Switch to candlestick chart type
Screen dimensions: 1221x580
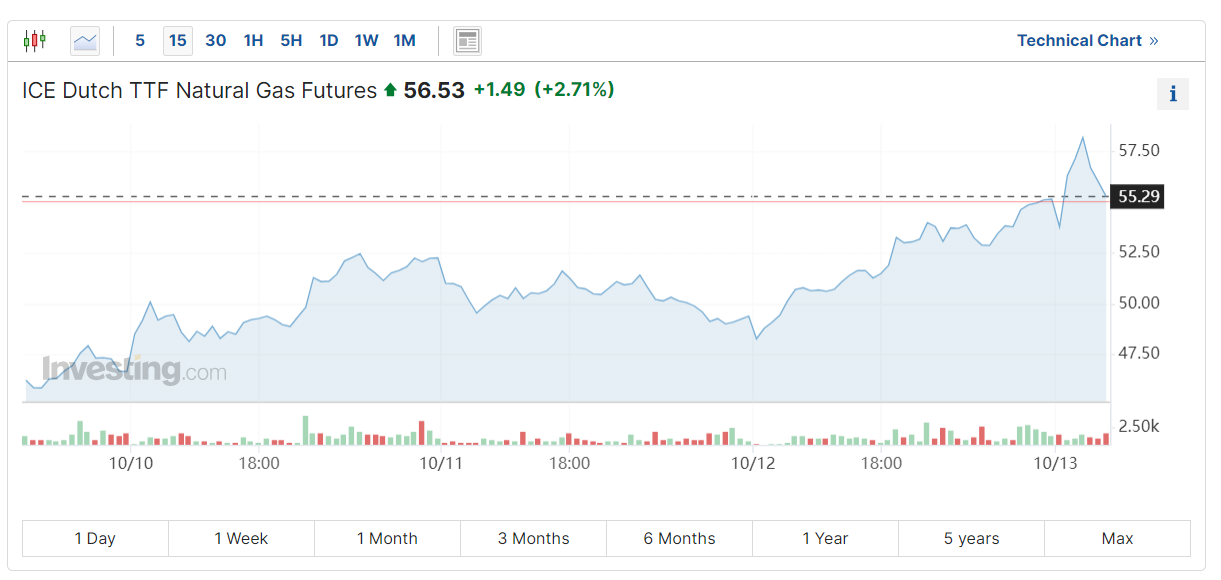[35, 41]
